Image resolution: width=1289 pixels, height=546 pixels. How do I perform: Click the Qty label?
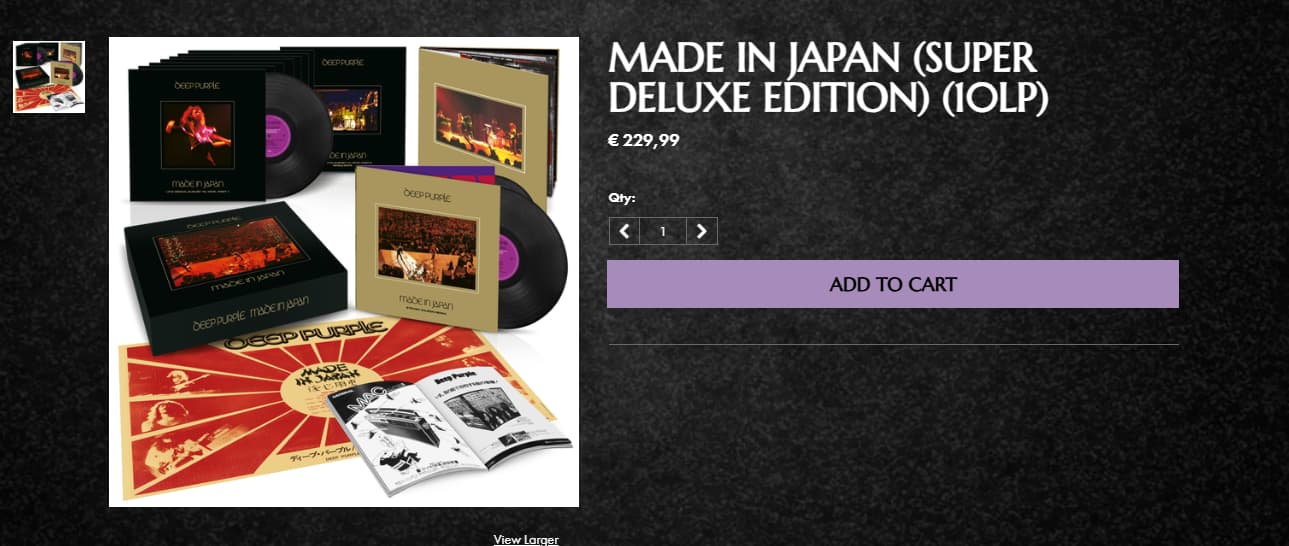(621, 198)
